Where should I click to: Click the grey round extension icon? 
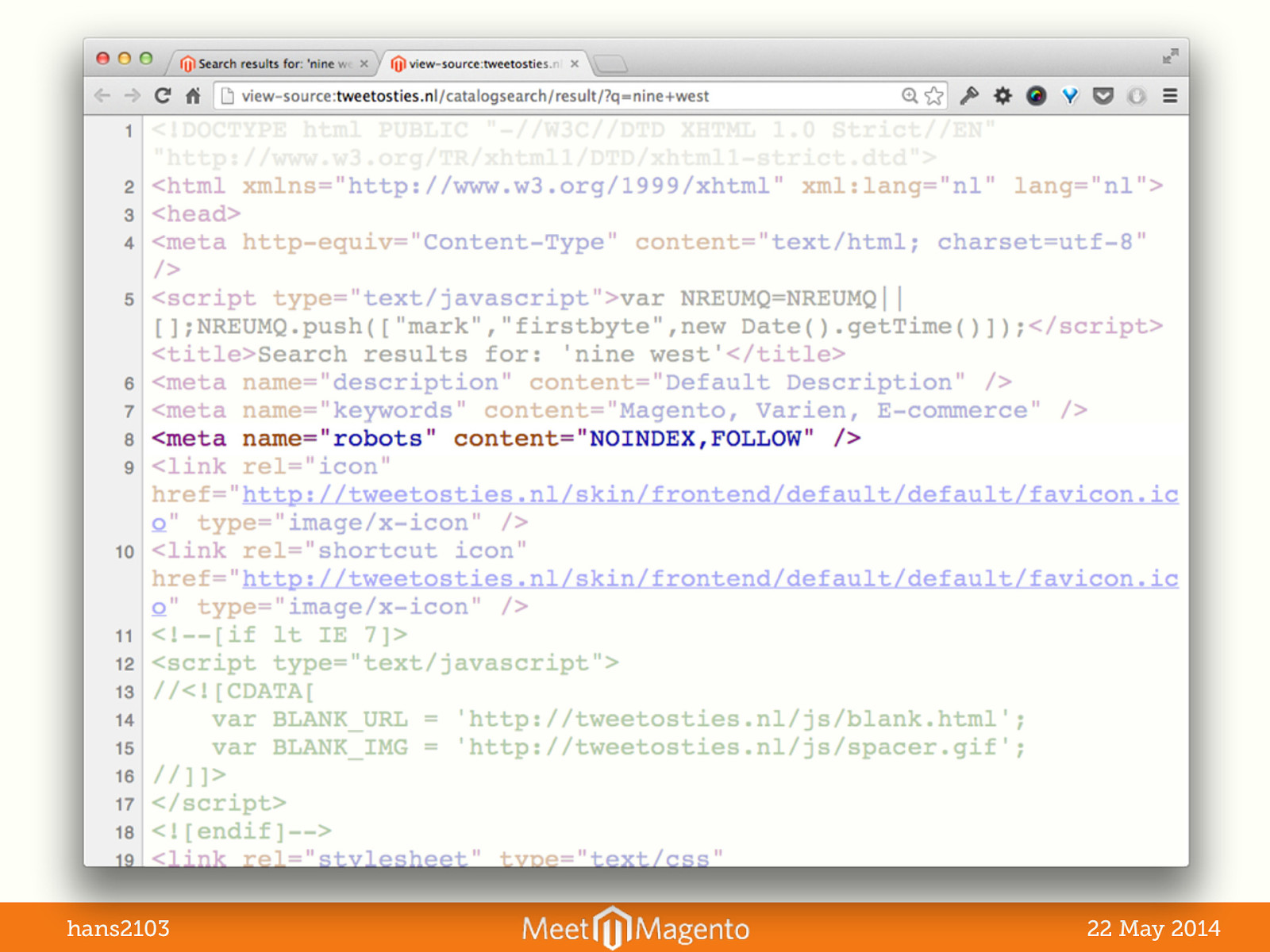click(1137, 96)
